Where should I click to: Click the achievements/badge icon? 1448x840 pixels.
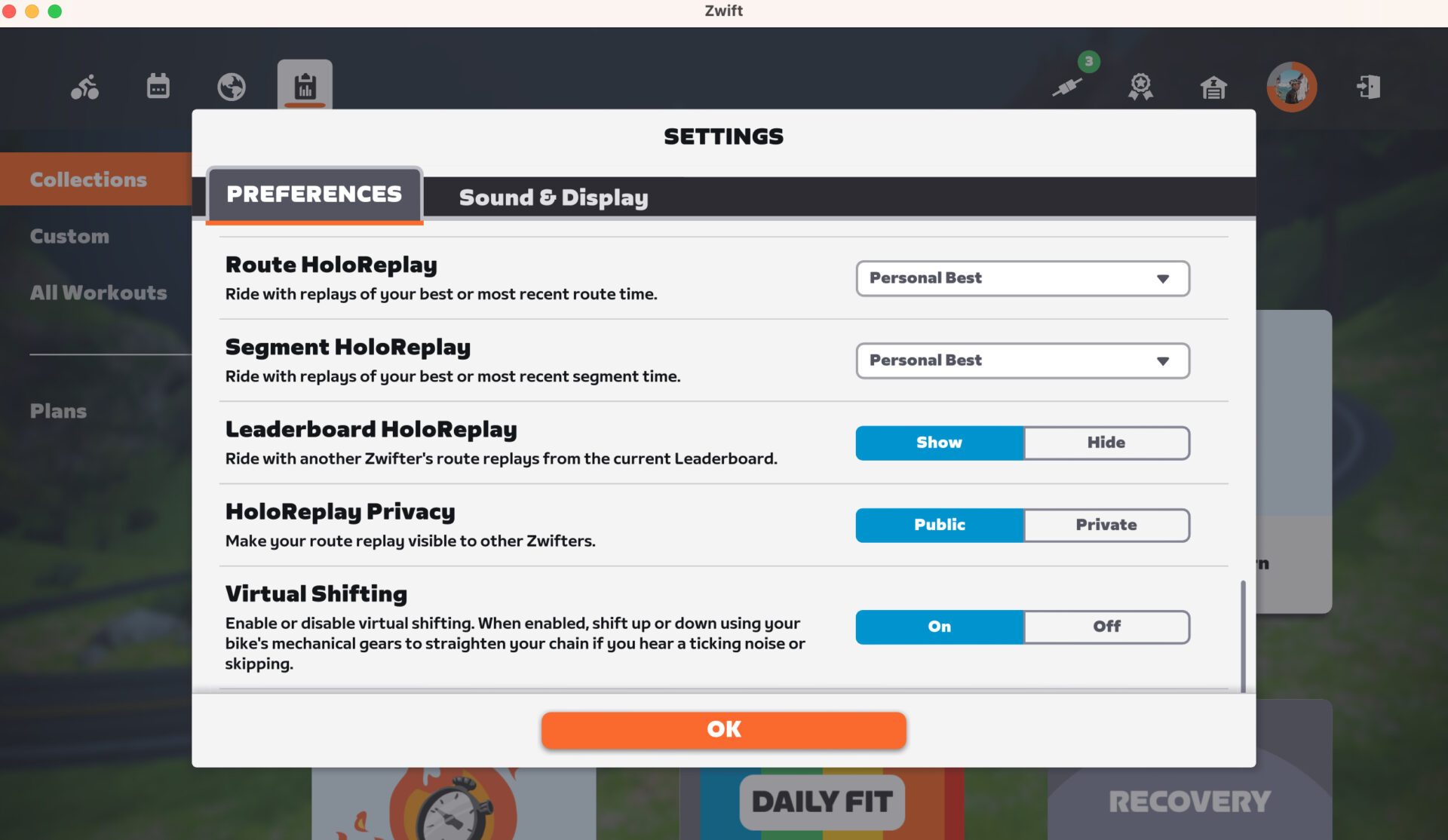1140,85
